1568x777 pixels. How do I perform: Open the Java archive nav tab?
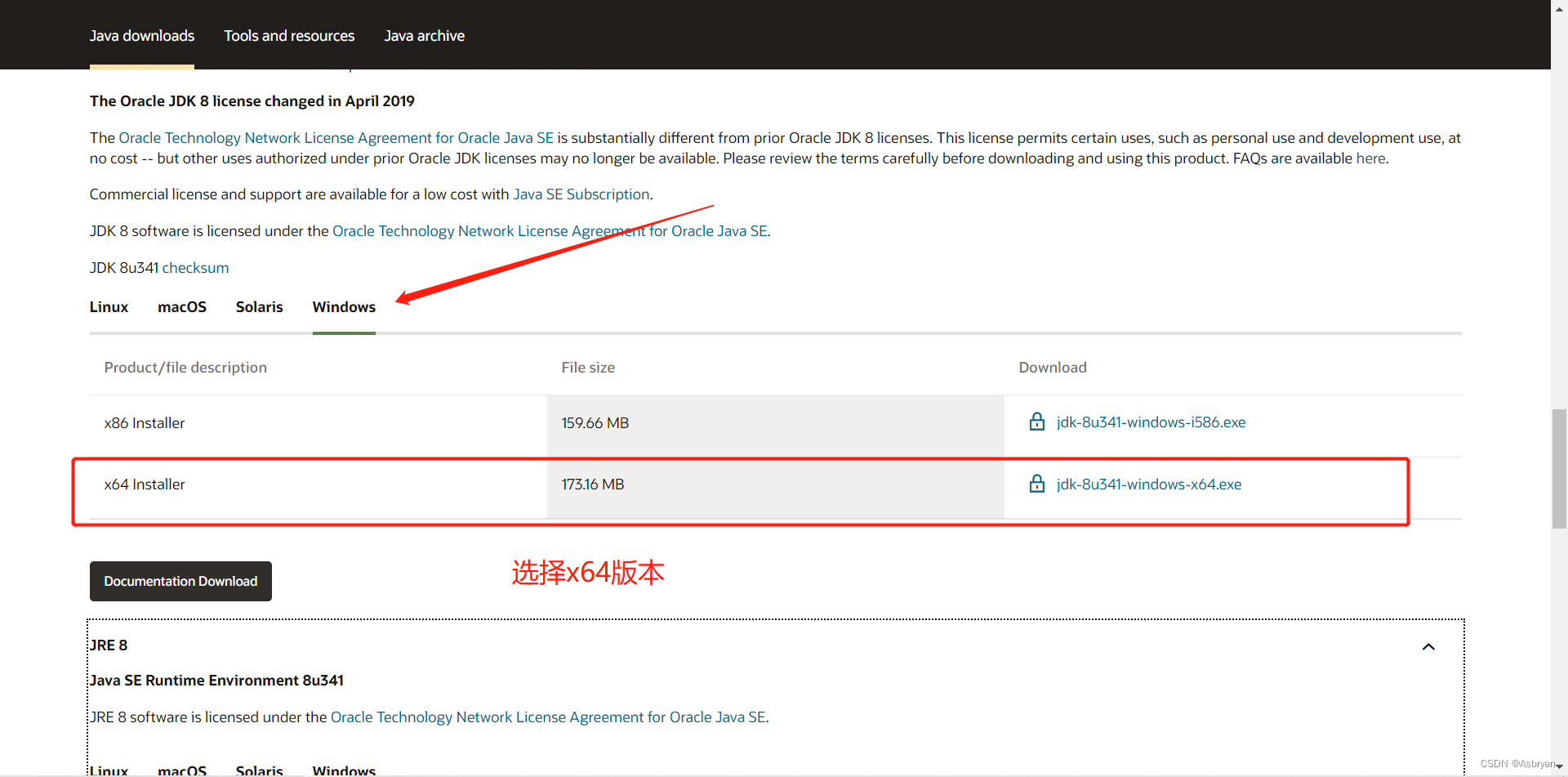[424, 35]
